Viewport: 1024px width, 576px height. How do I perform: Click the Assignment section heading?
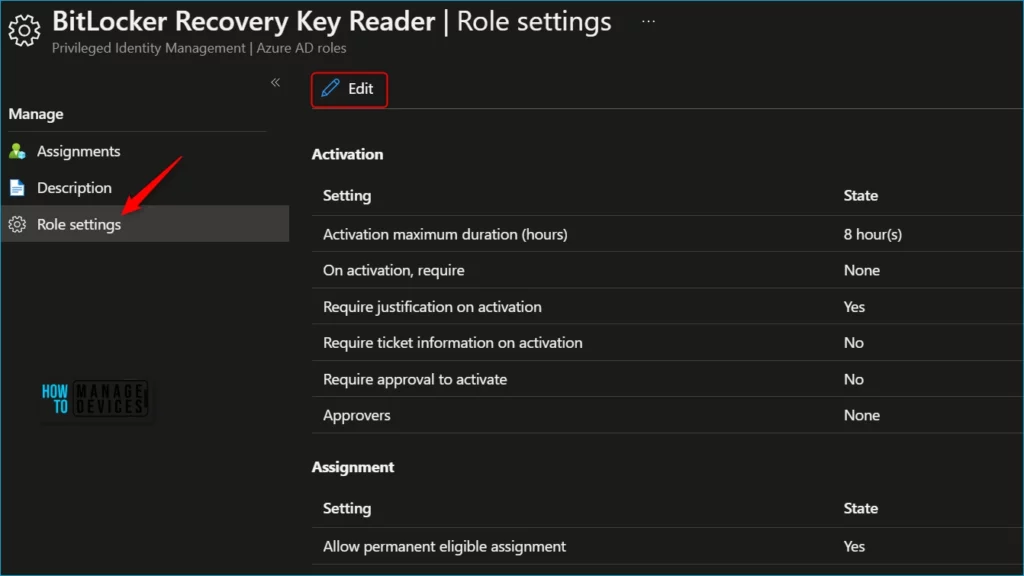(353, 467)
